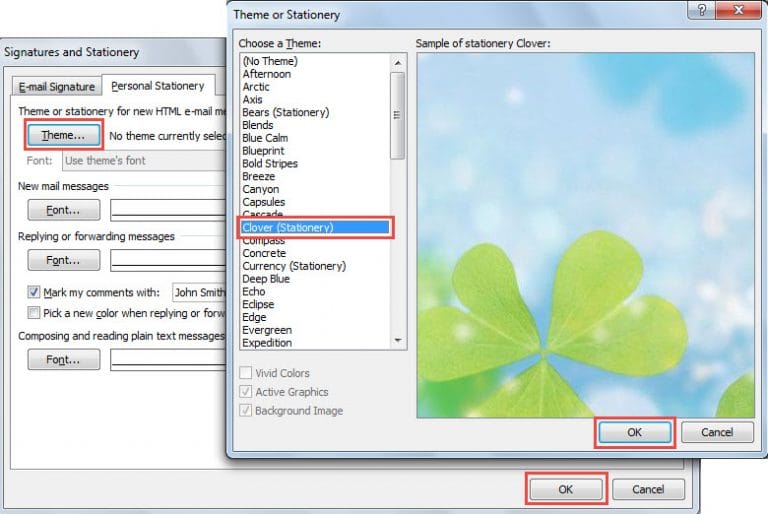Select Clover (Stationery) in the list
The width and height of the screenshot is (768, 514).
click(x=315, y=227)
